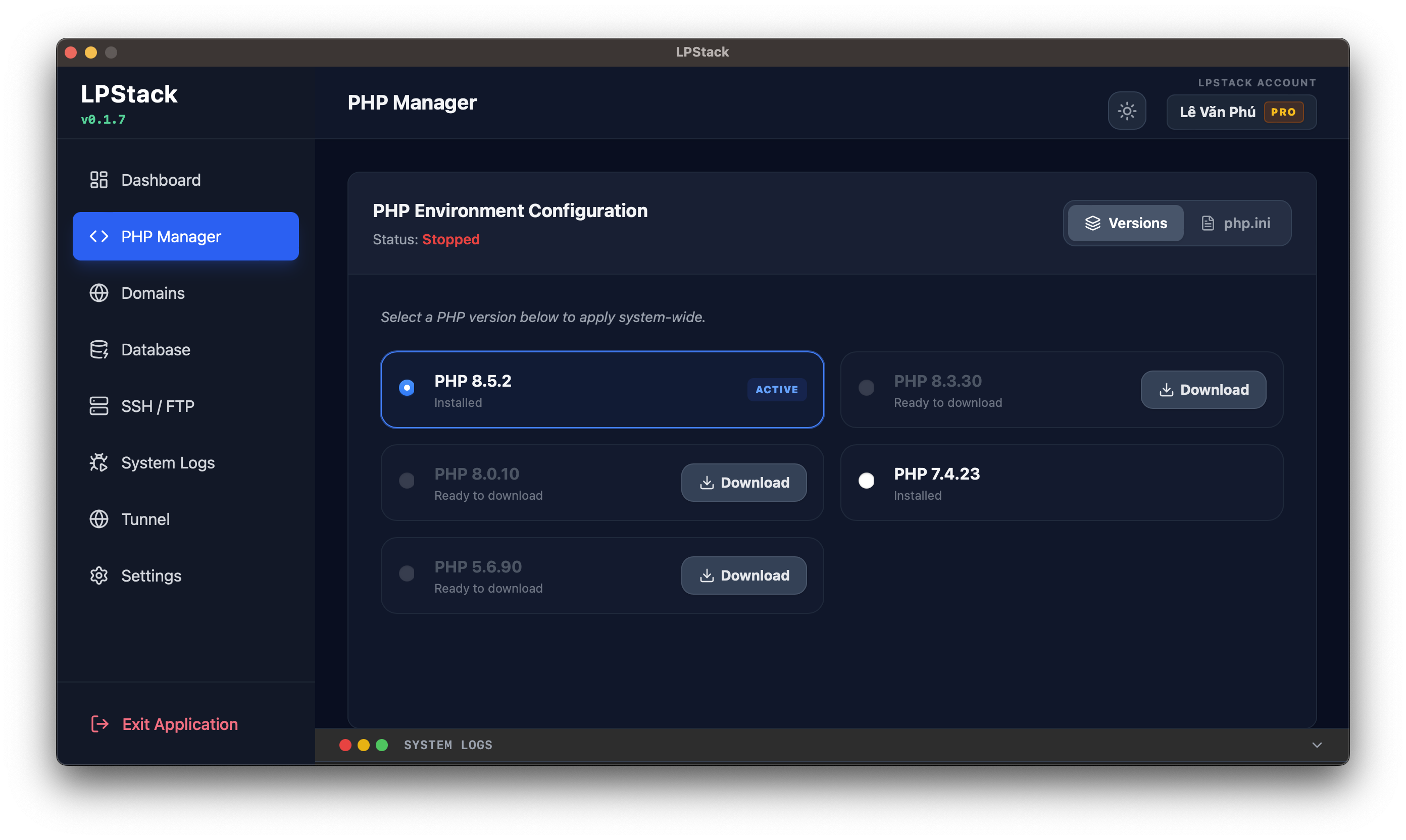Viewport: 1406px width, 840px height.
Task: Open the php.ini tab
Action: pyautogui.click(x=1237, y=223)
